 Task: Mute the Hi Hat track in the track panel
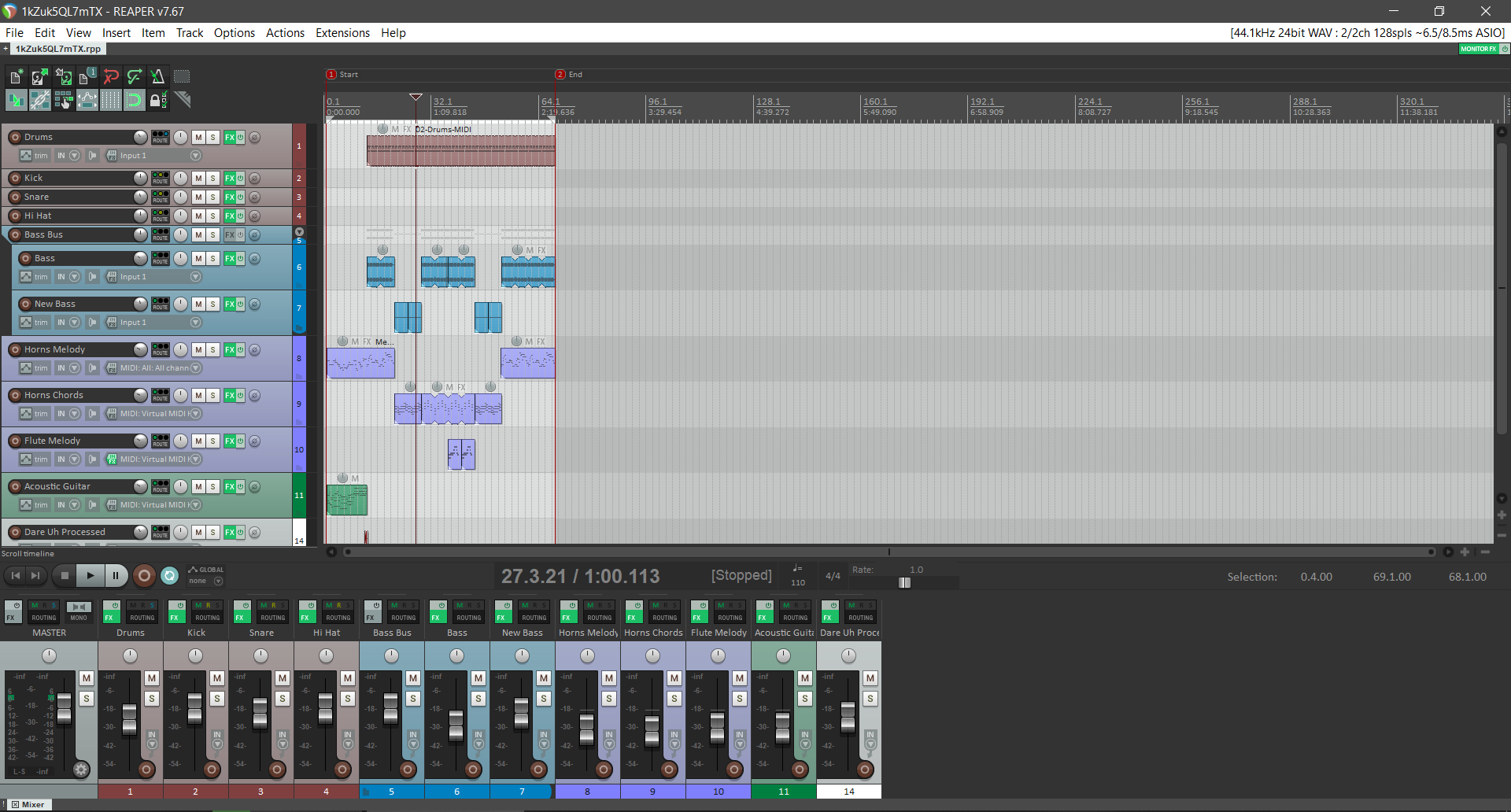coord(198,216)
